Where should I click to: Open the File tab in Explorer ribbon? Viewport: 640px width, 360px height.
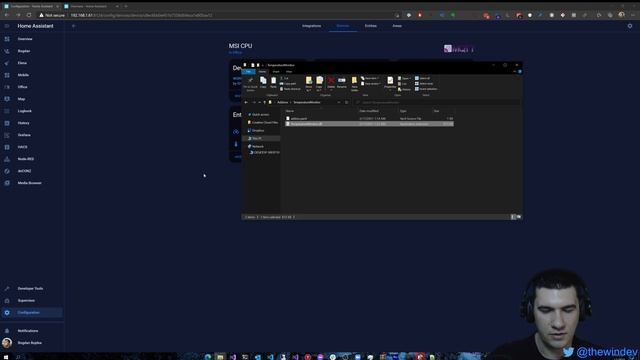pyautogui.click(x=248, y=71)
